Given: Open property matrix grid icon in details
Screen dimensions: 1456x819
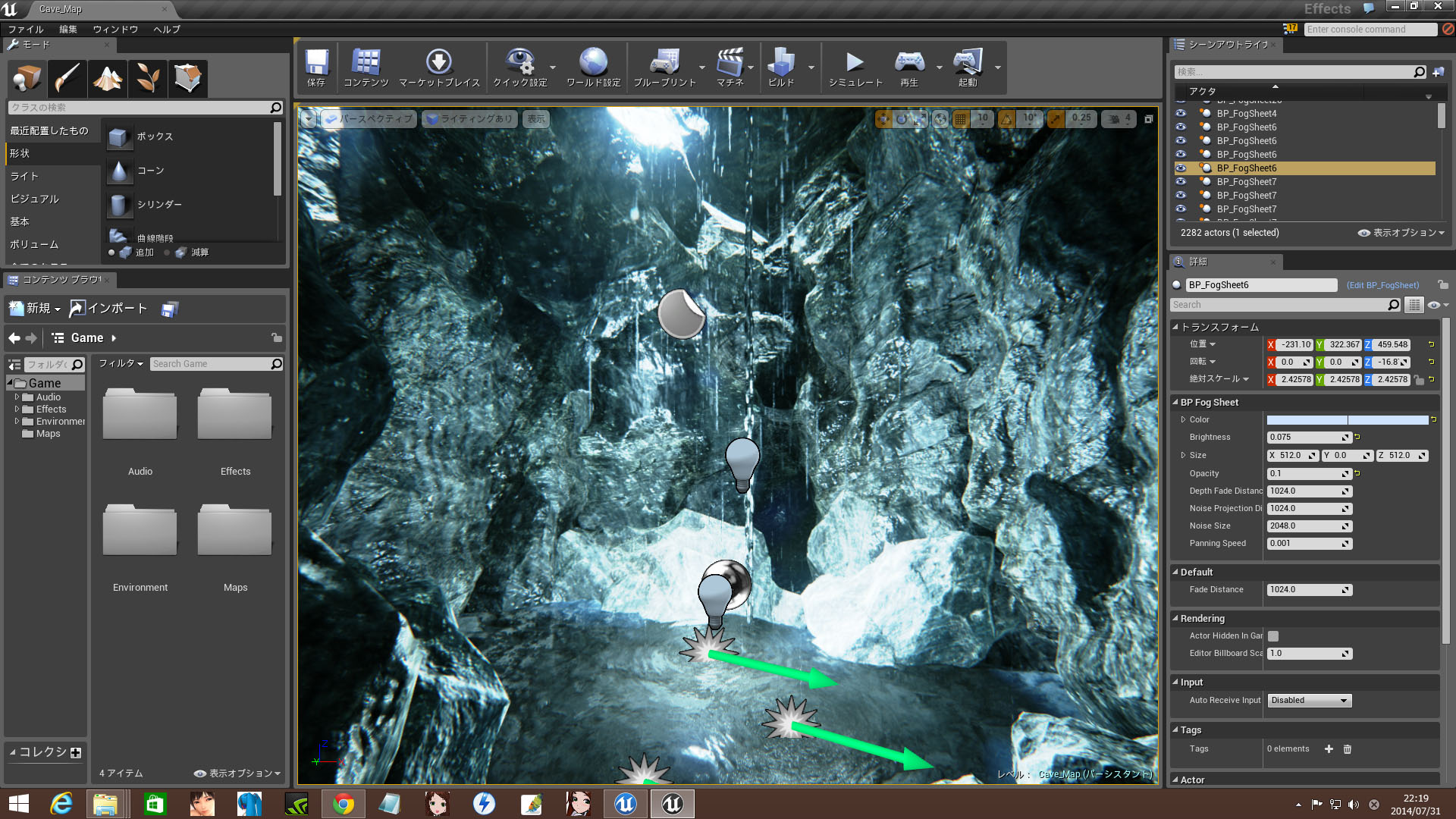Looking at the screenshot, I should click(1414, 305).
